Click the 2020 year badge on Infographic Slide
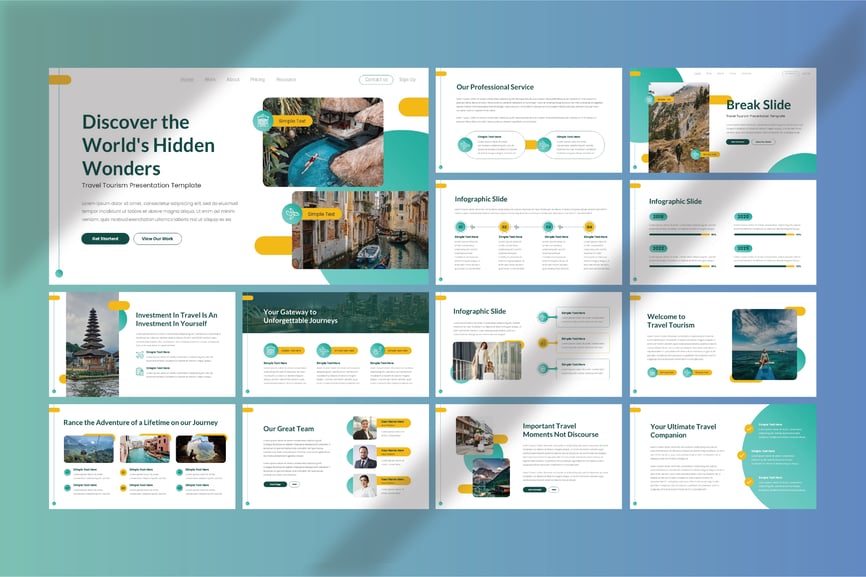Viewport: 866px width, 577px height. pos(743,216)
